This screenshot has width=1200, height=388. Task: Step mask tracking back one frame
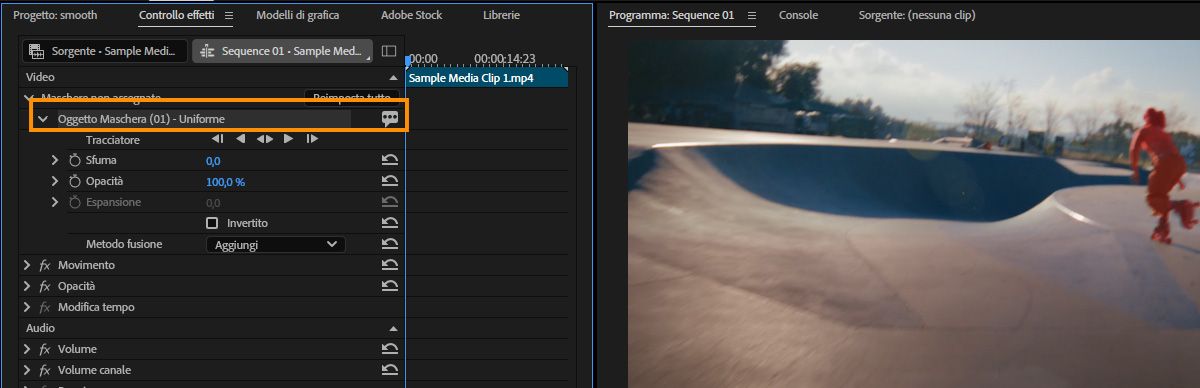pos(218,139)
